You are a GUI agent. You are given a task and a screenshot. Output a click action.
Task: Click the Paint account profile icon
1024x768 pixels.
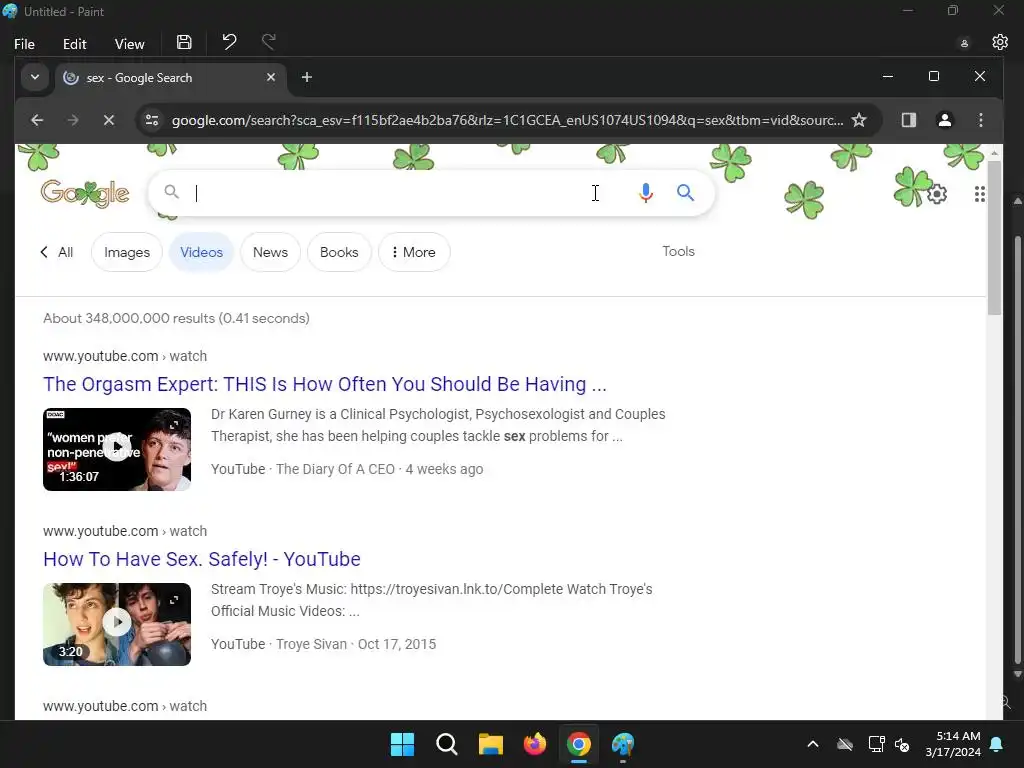[x=964, y=43]
